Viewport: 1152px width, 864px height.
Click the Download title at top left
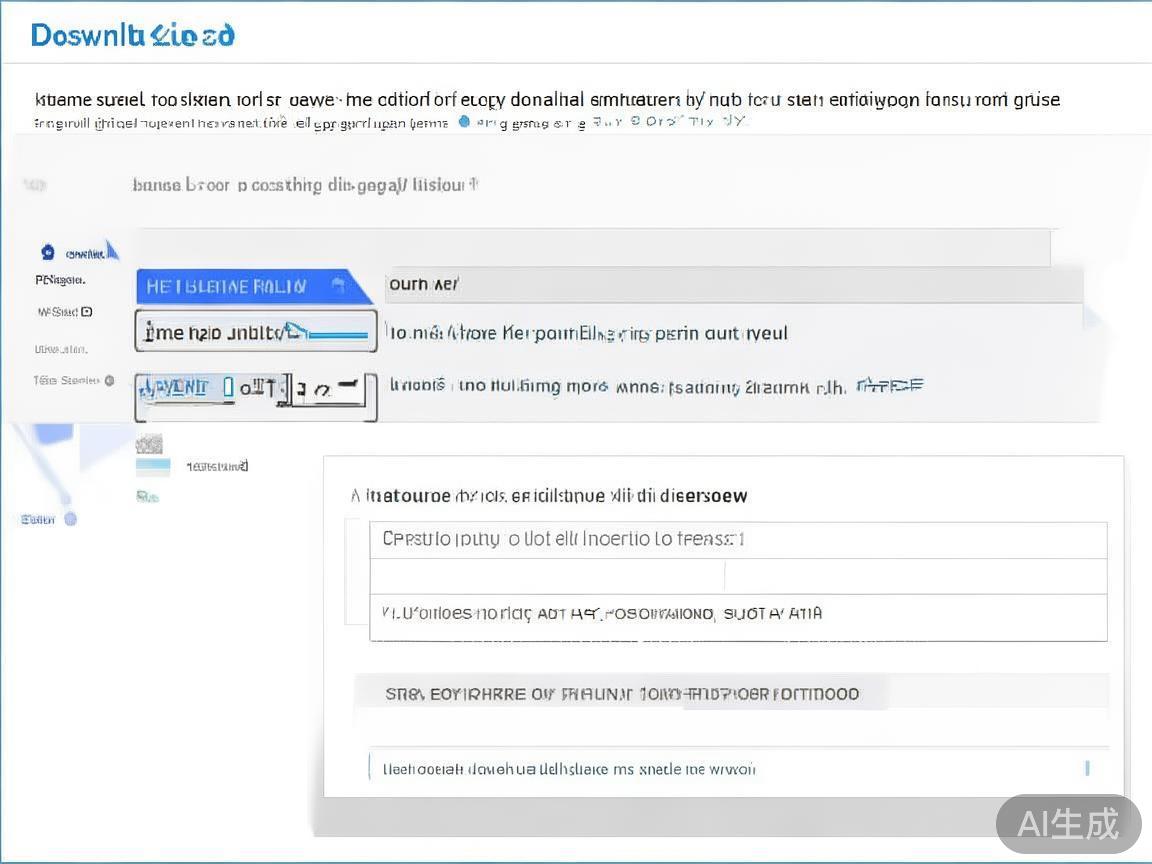(x=133, y=36)
